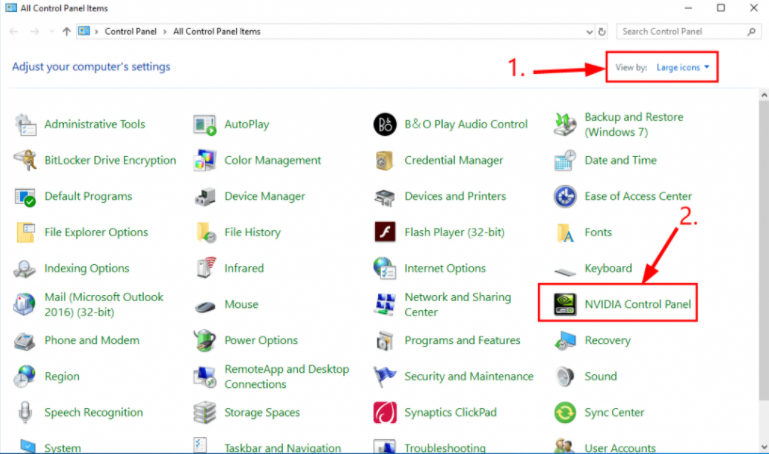
Task: Open the System link
Action: pos(62,448)
